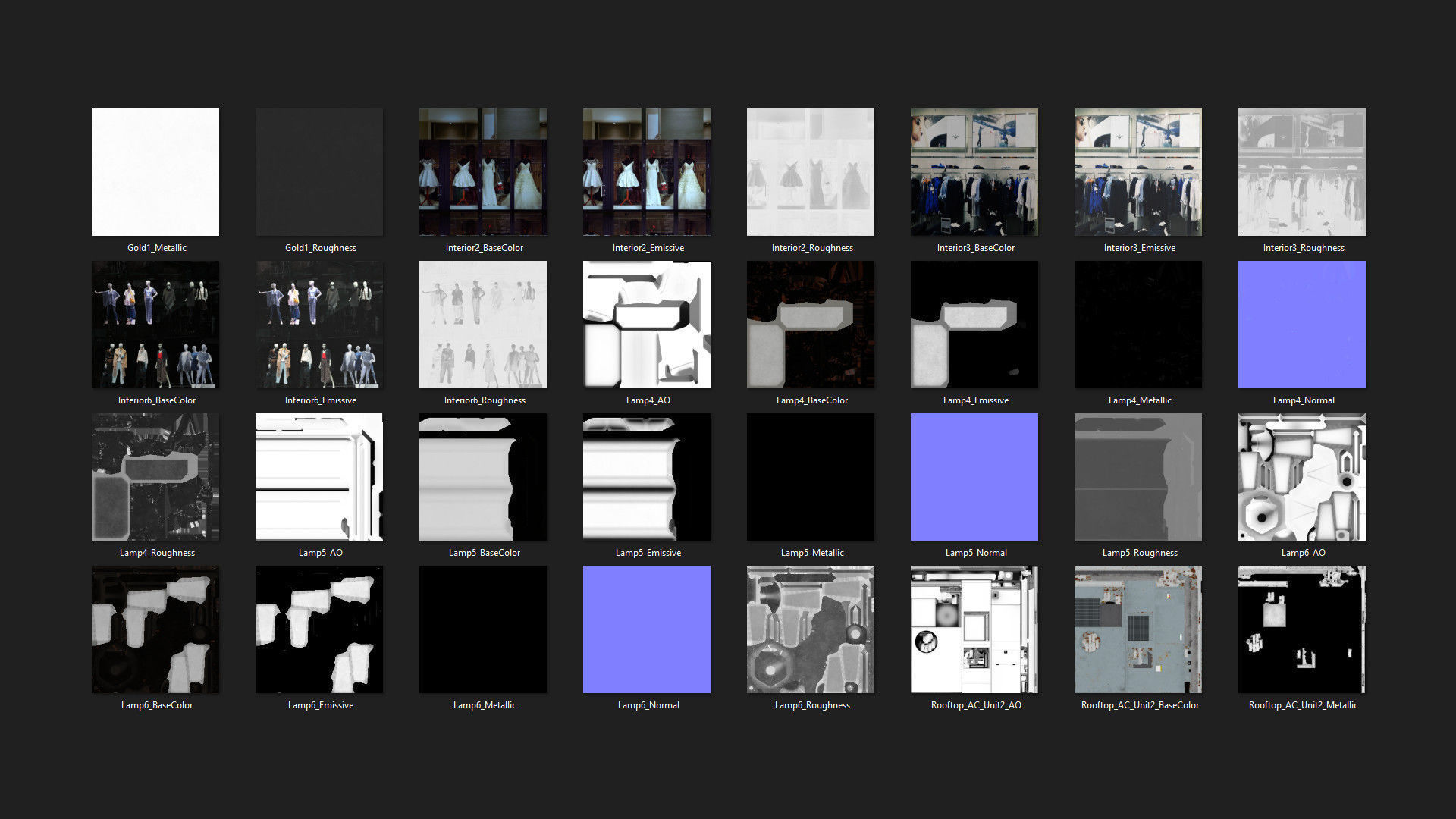Select the Lamp6_Emissive texture thumbnail
This screenshot has width=1456, height=819.
click(x=319, y=629)
